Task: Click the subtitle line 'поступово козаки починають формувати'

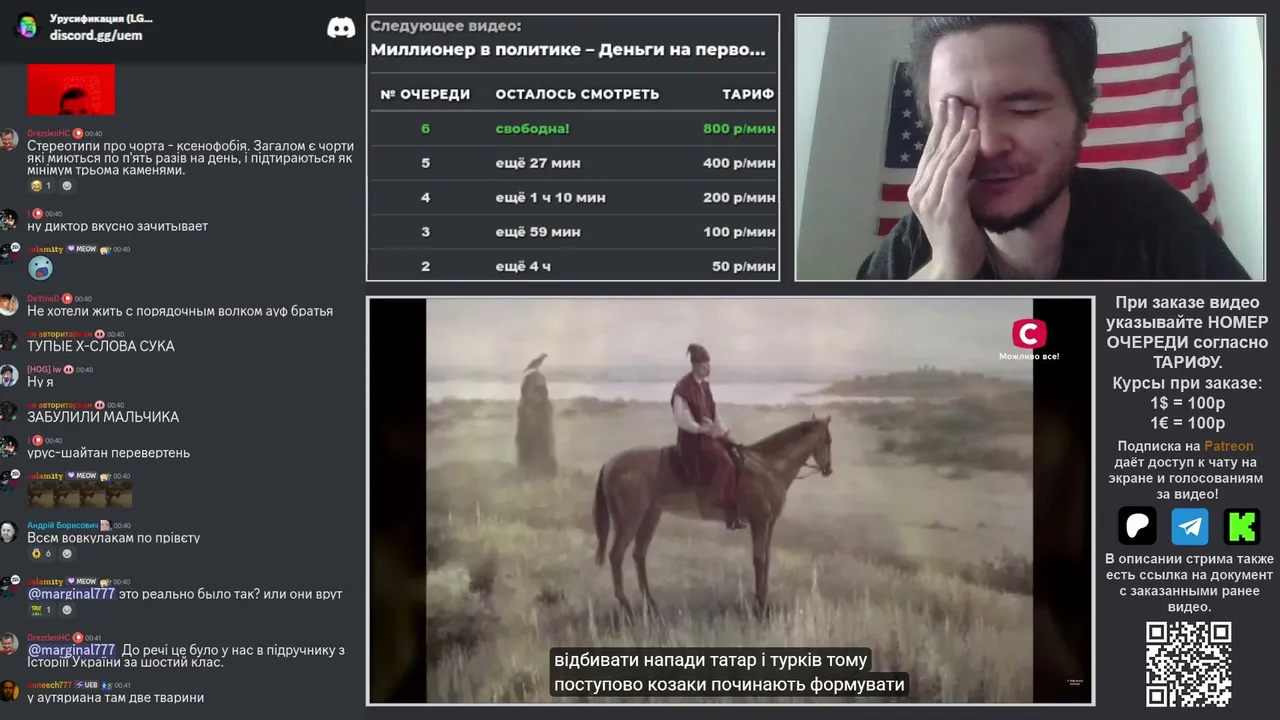Action: point(729,685)
